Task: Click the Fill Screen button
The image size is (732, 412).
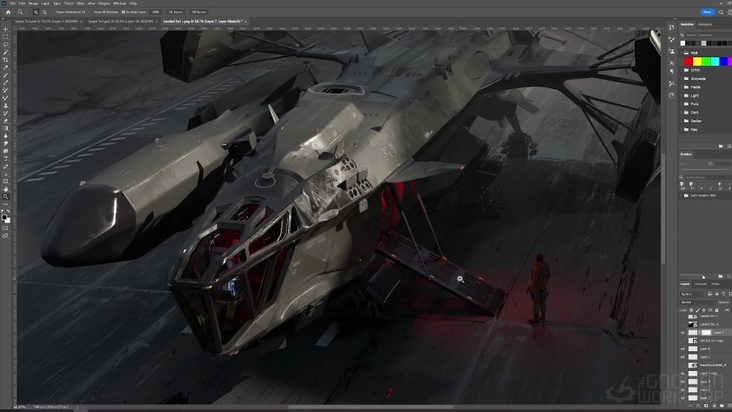Action: (198, 12)
